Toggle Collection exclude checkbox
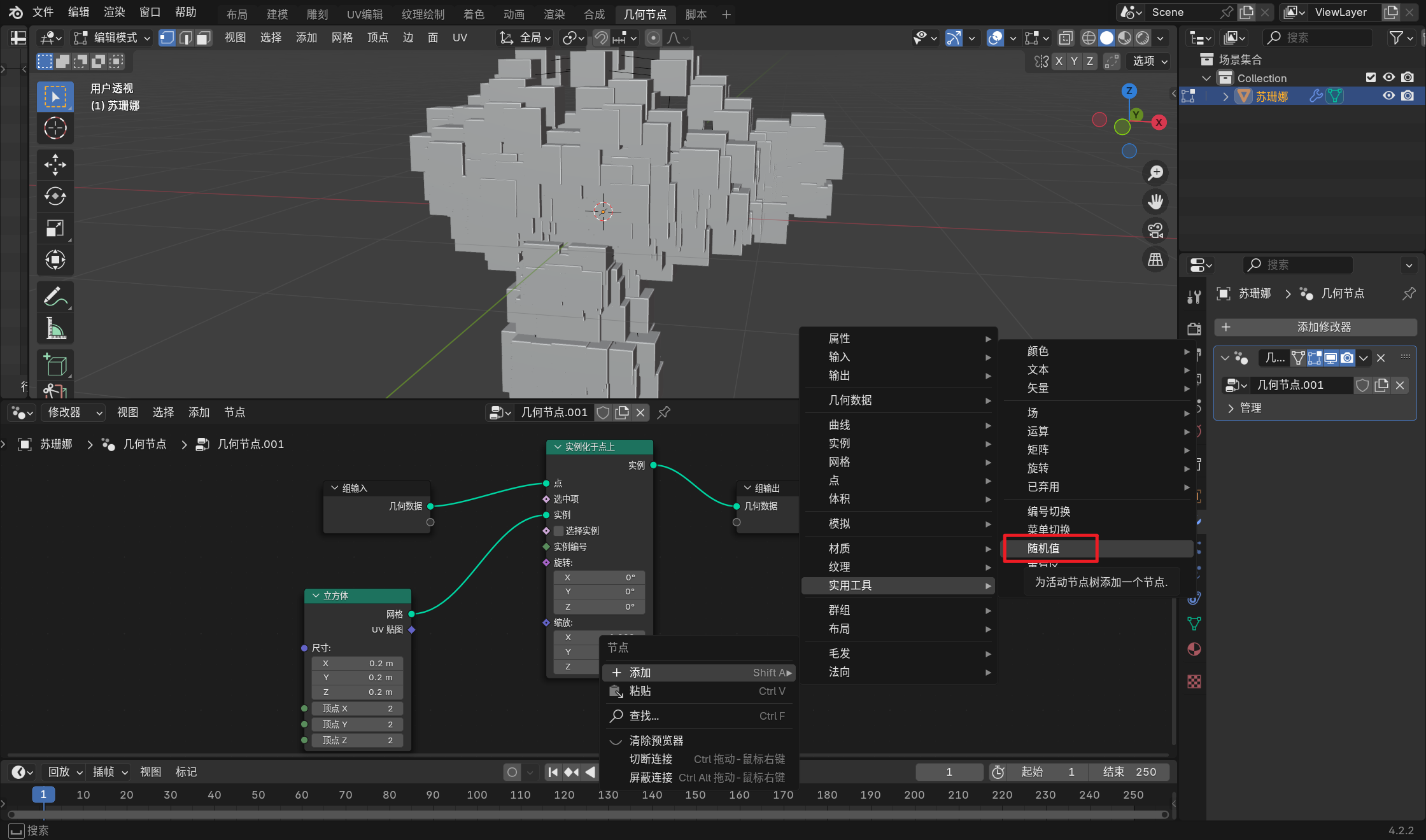 [1371, 78]
